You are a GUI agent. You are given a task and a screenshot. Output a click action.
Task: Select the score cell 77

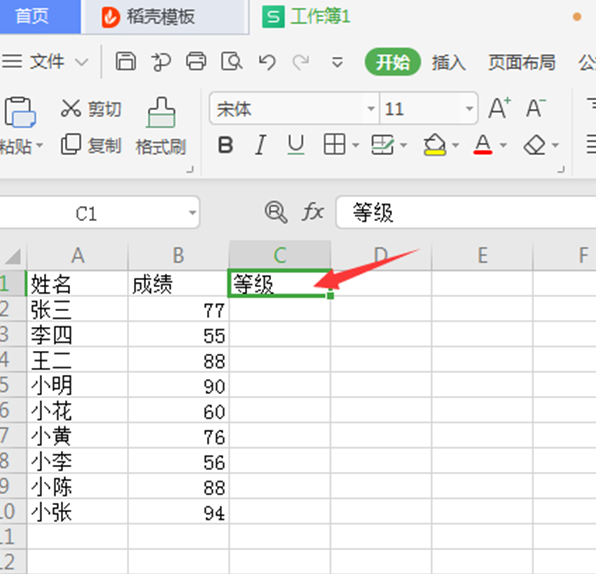tap(179, 309)
